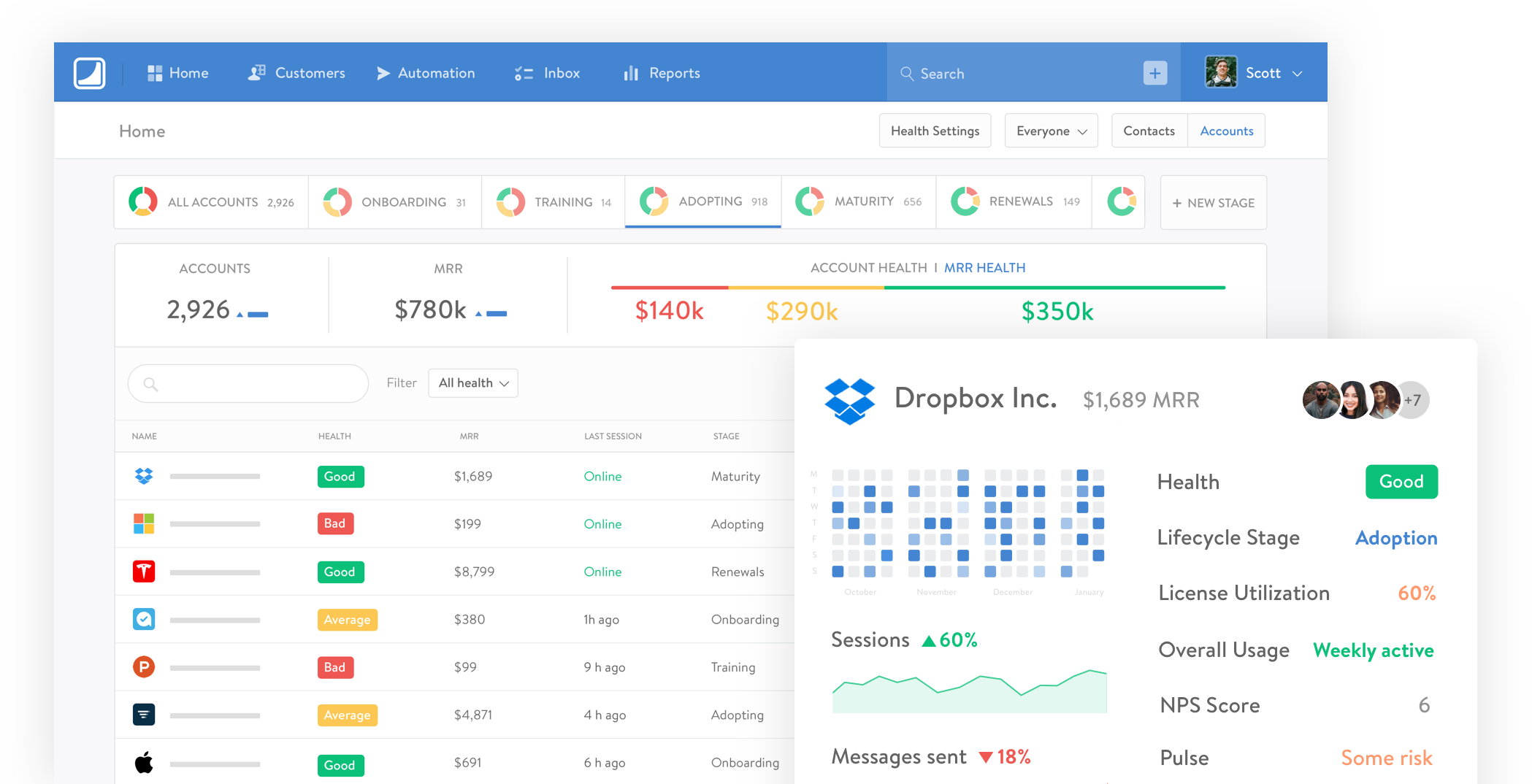Screen dimensions: 1532x784
Task: Switch to MRR Health view
Action: click(x=985, y=268)
